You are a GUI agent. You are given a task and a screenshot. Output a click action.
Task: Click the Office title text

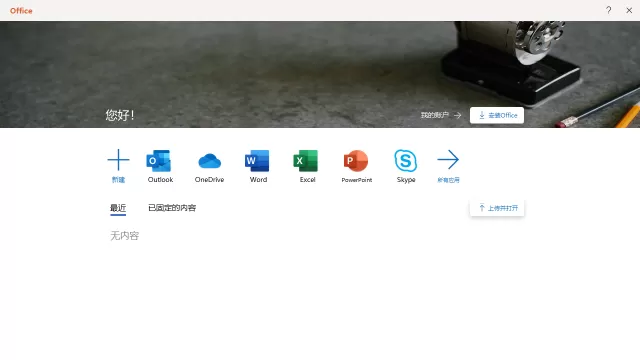coord(21,11)
